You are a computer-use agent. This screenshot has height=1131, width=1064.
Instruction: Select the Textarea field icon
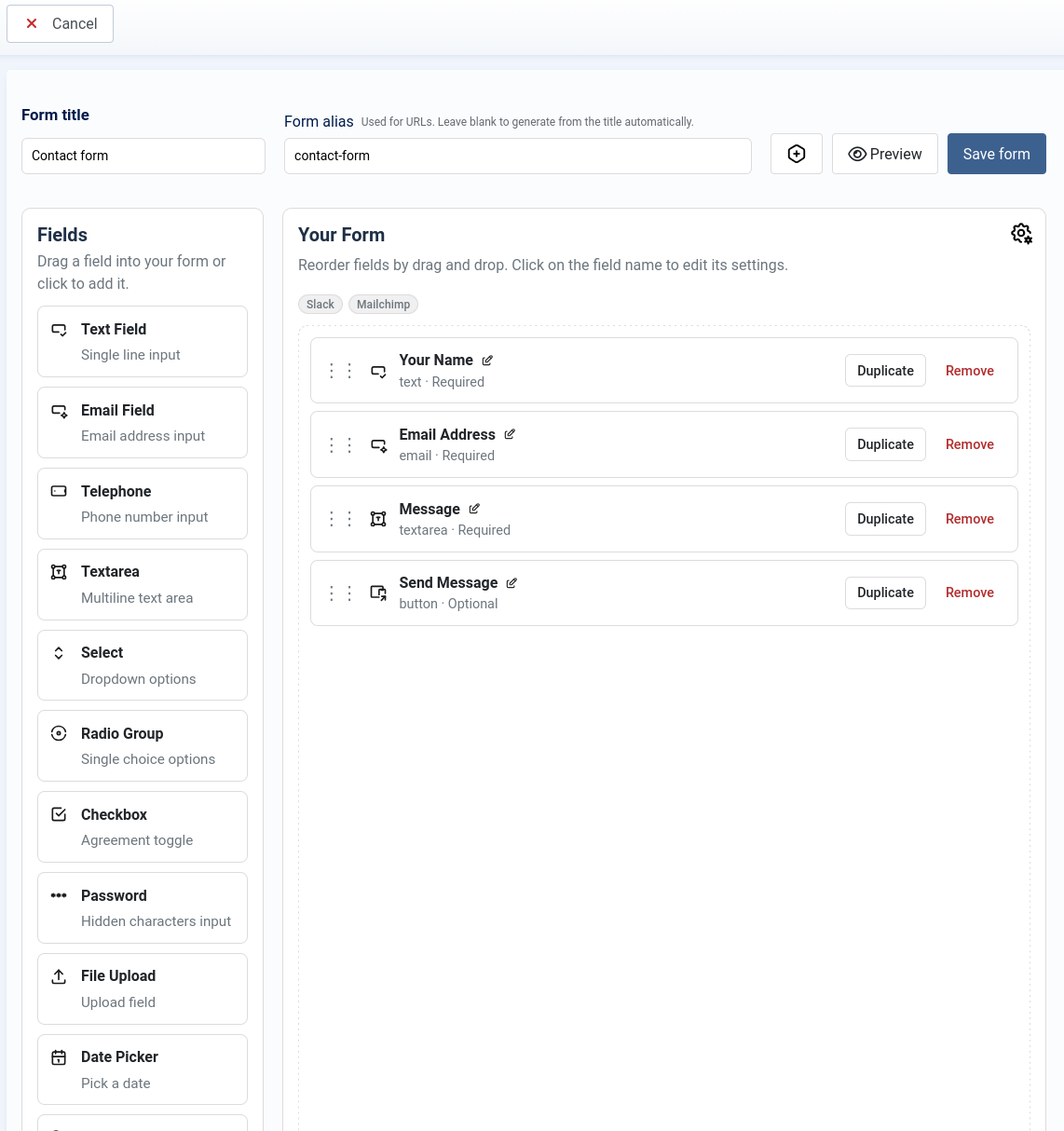[x=59, y=572]
